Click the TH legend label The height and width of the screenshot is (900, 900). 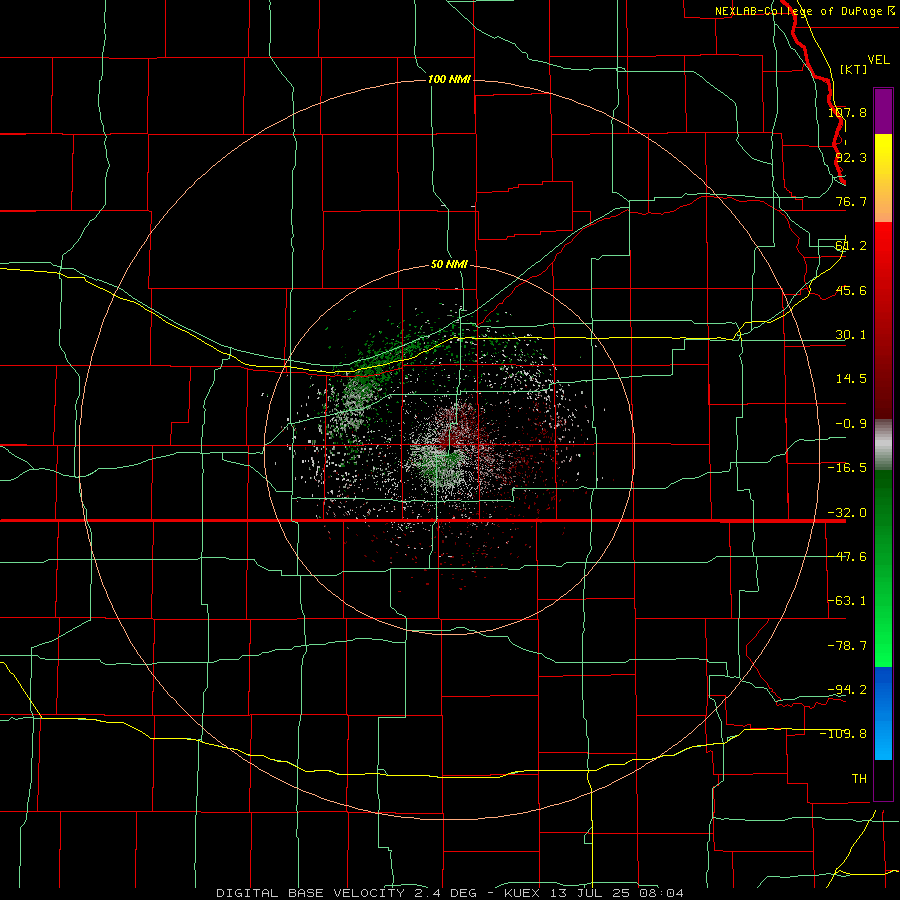[x=859, y=779]
